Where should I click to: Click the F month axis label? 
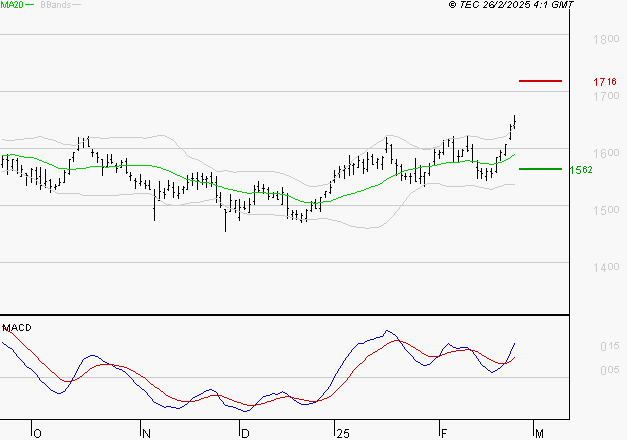point(443,434)
